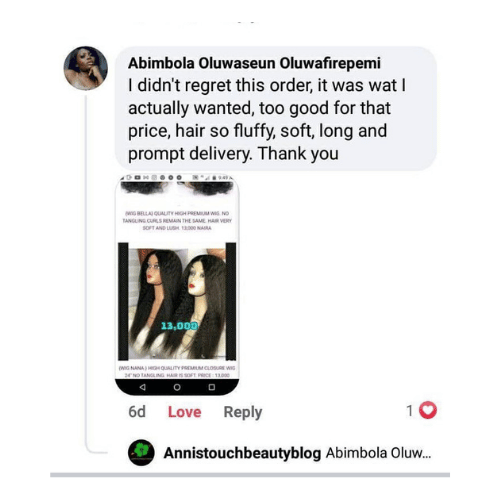The image size is (500, 500).
Task: Open the attached phone screenshot image
Action: click(177, 285)
